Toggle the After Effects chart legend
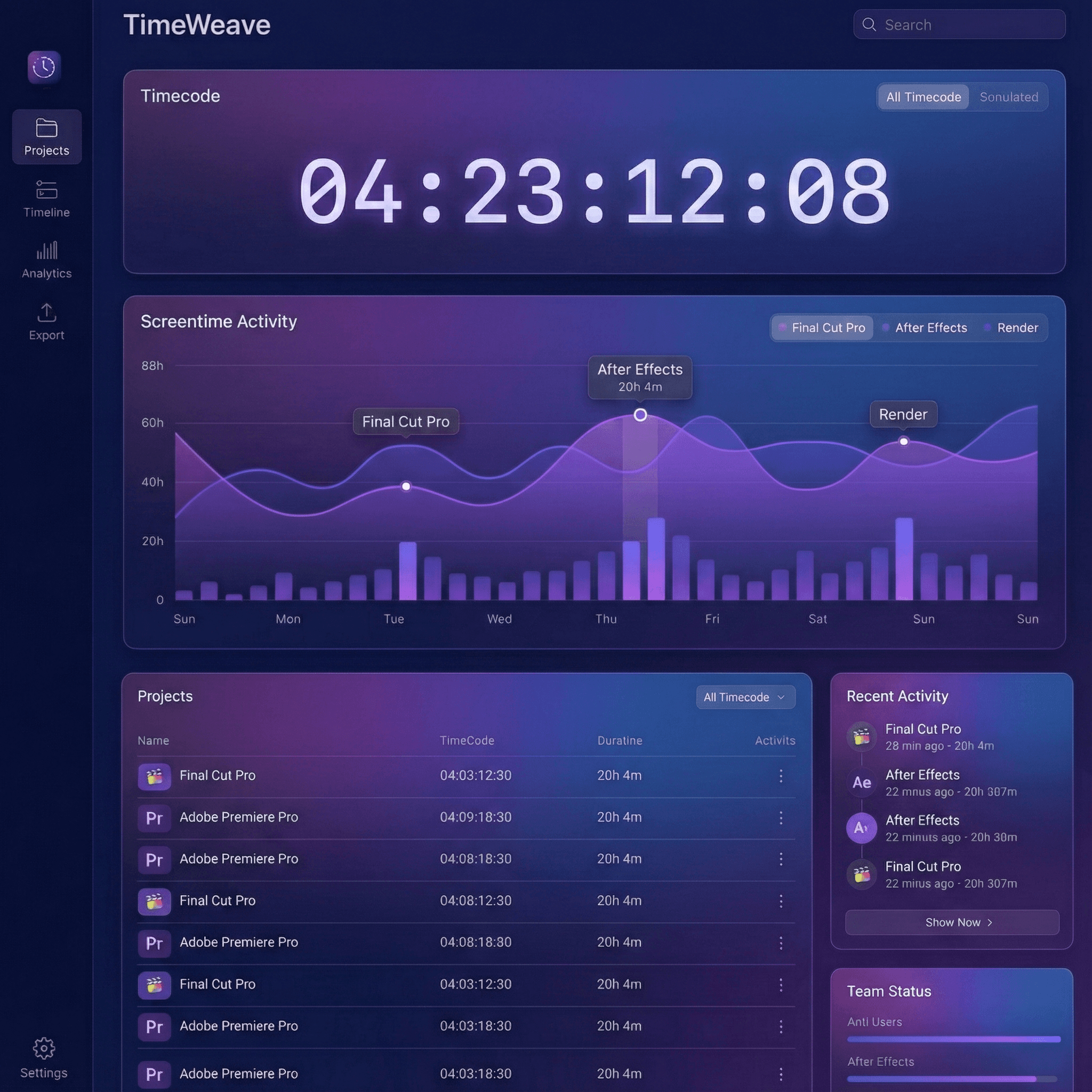Screen dimensions: 1092x1092 (x=925, y=328)
